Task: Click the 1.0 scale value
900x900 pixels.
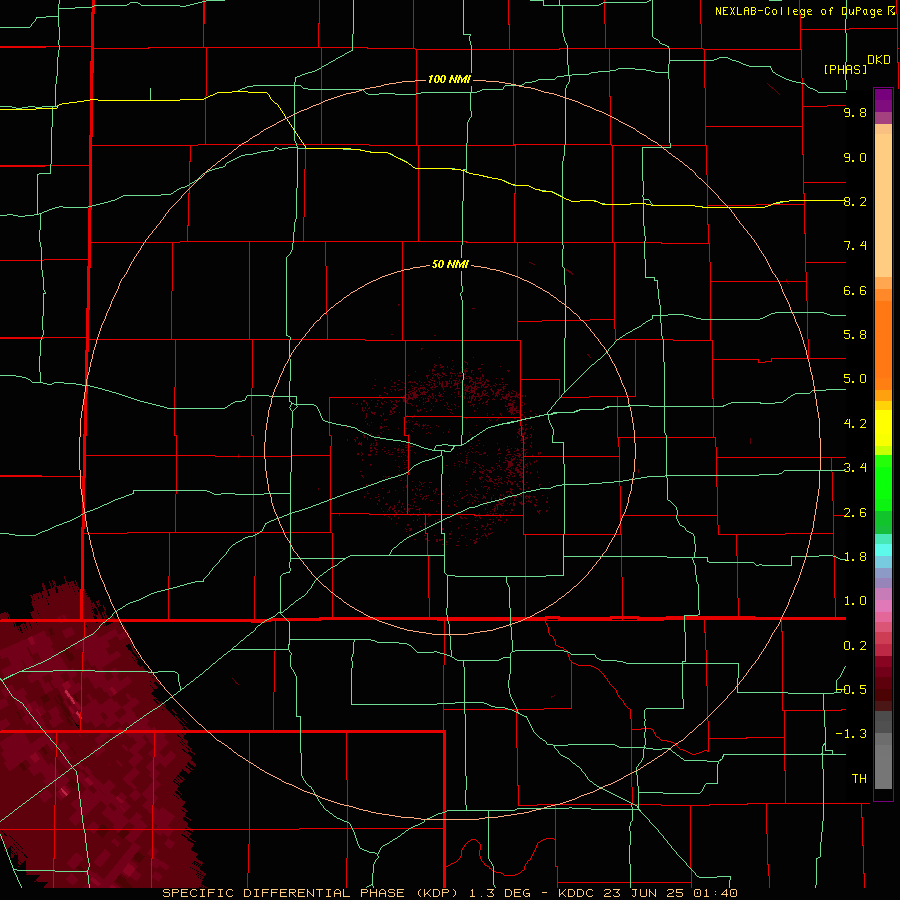Action: 855,601
